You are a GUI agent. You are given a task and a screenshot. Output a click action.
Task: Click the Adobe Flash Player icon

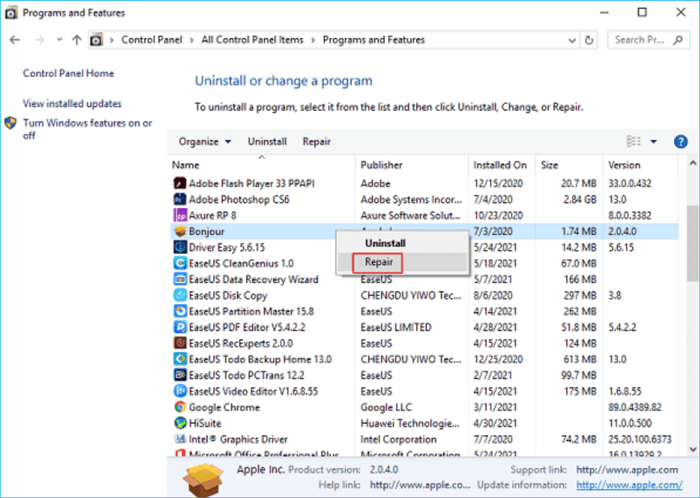point(180,183)
